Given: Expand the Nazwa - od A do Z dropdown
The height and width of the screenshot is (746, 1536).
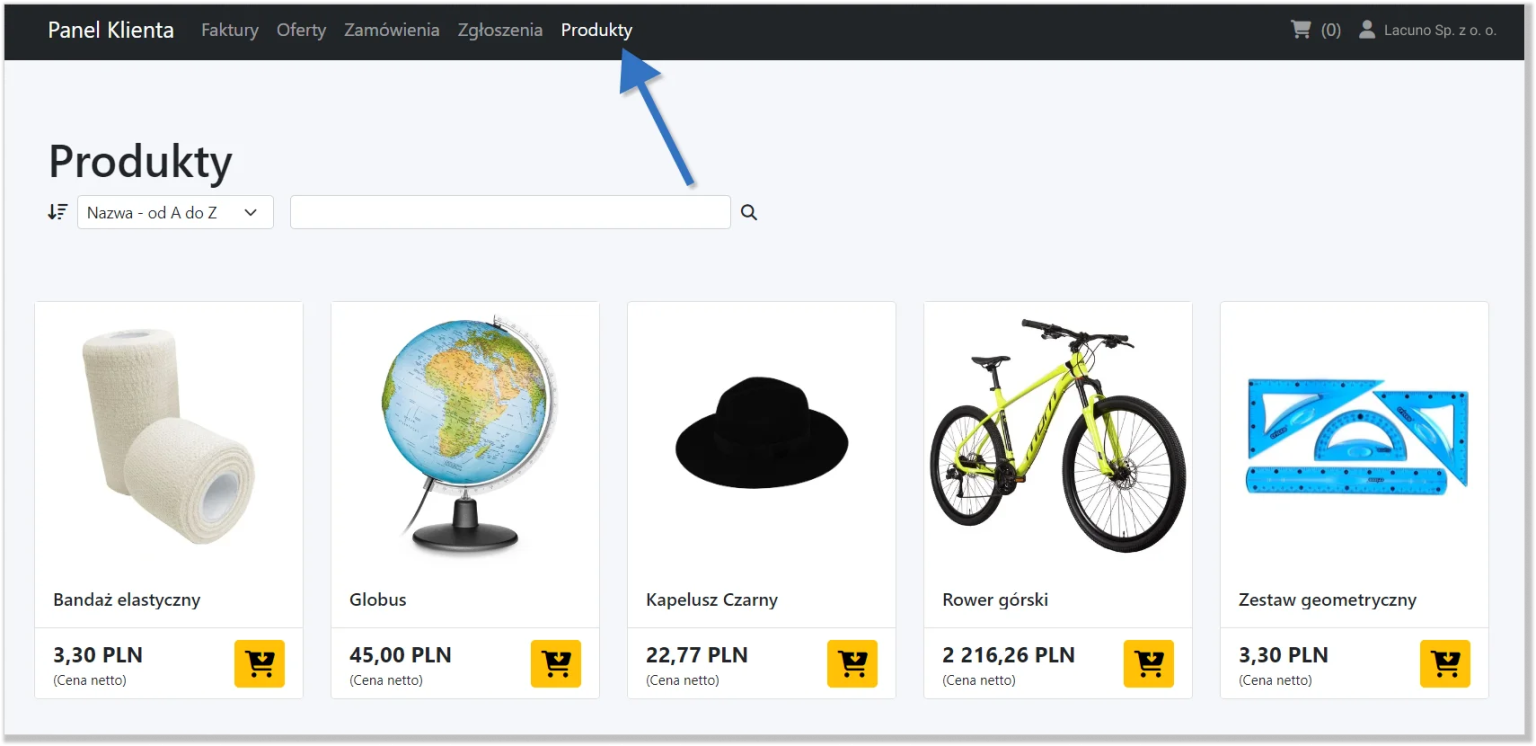Looking at the screenshot, I should click(x=175, y=212).
